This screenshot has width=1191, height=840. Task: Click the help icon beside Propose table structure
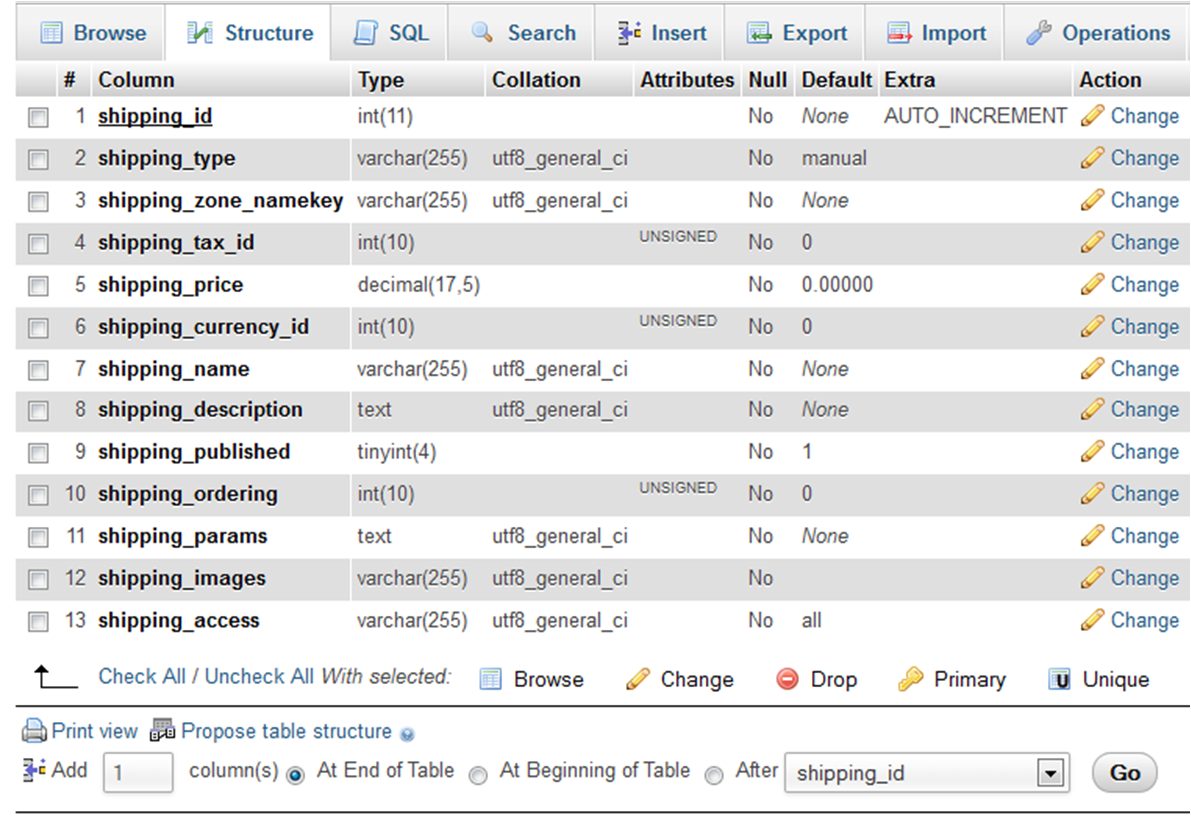[x=407, y=734]
